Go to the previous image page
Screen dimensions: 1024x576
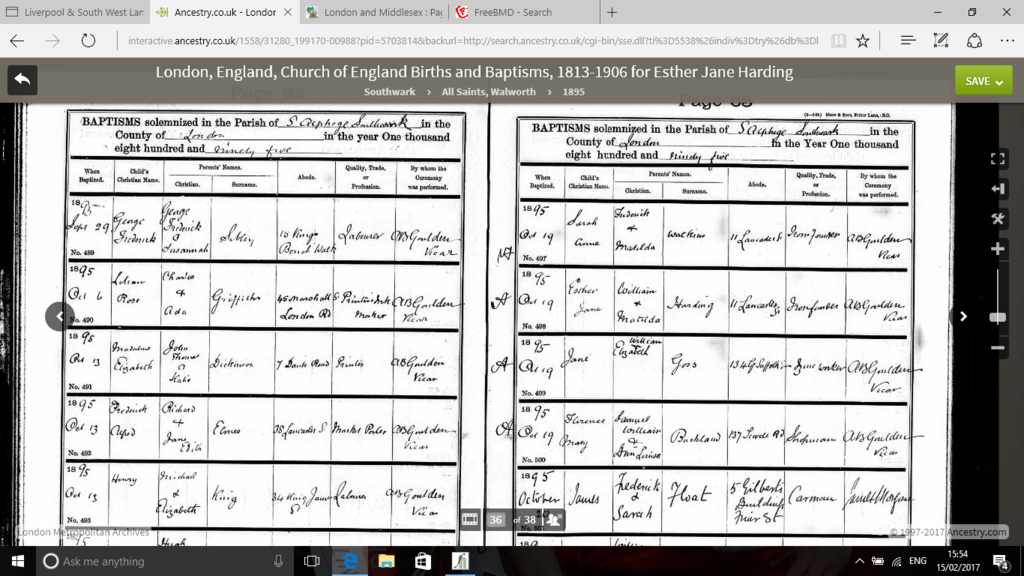click(59, 317)
